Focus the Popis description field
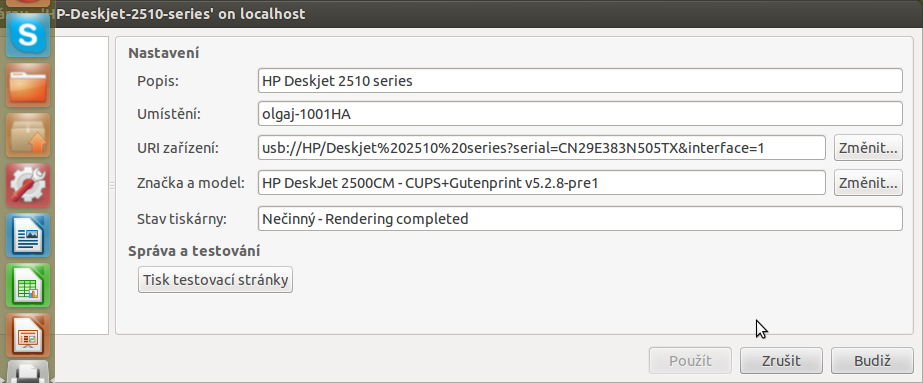The image size is (923, 383). tap(580, 81)
